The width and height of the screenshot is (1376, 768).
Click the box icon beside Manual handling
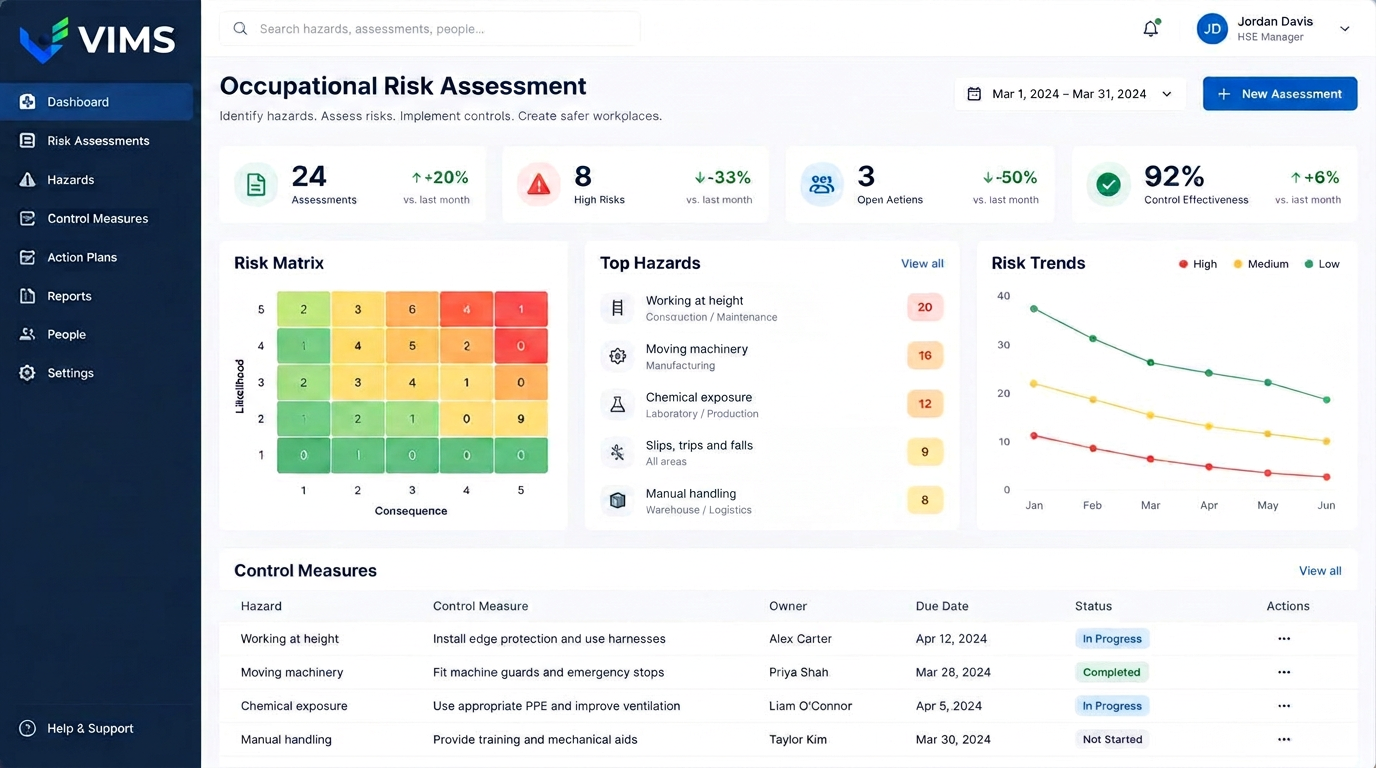[617, 500]
